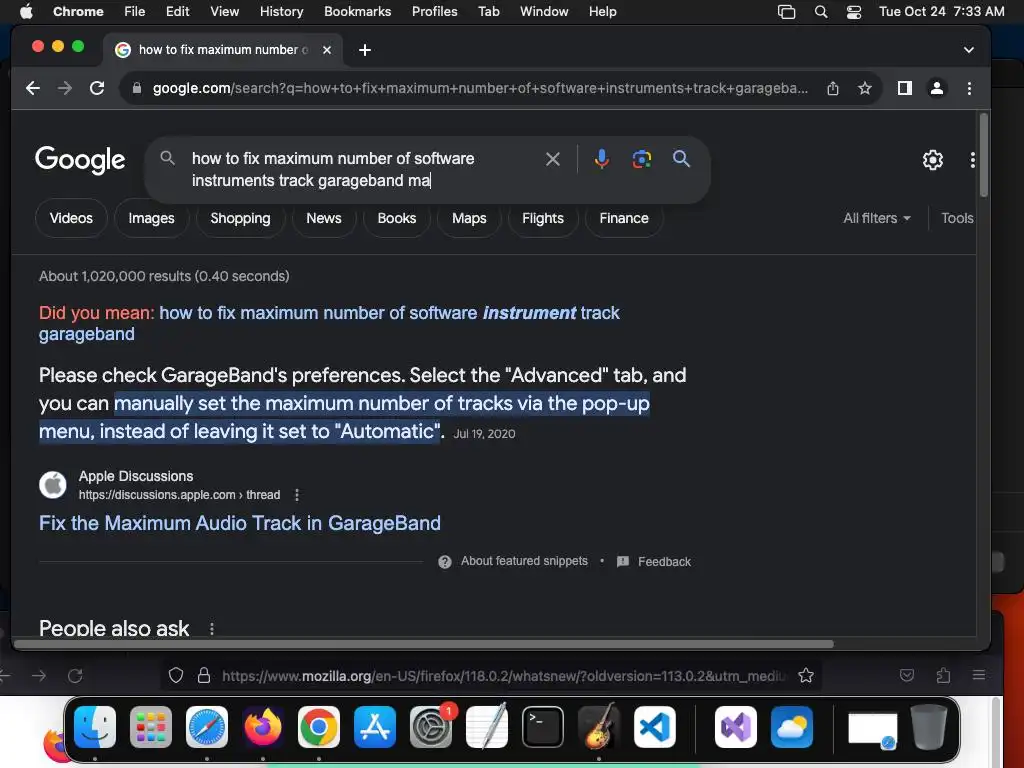Click the blue search magnifier button

pos(681,159)
